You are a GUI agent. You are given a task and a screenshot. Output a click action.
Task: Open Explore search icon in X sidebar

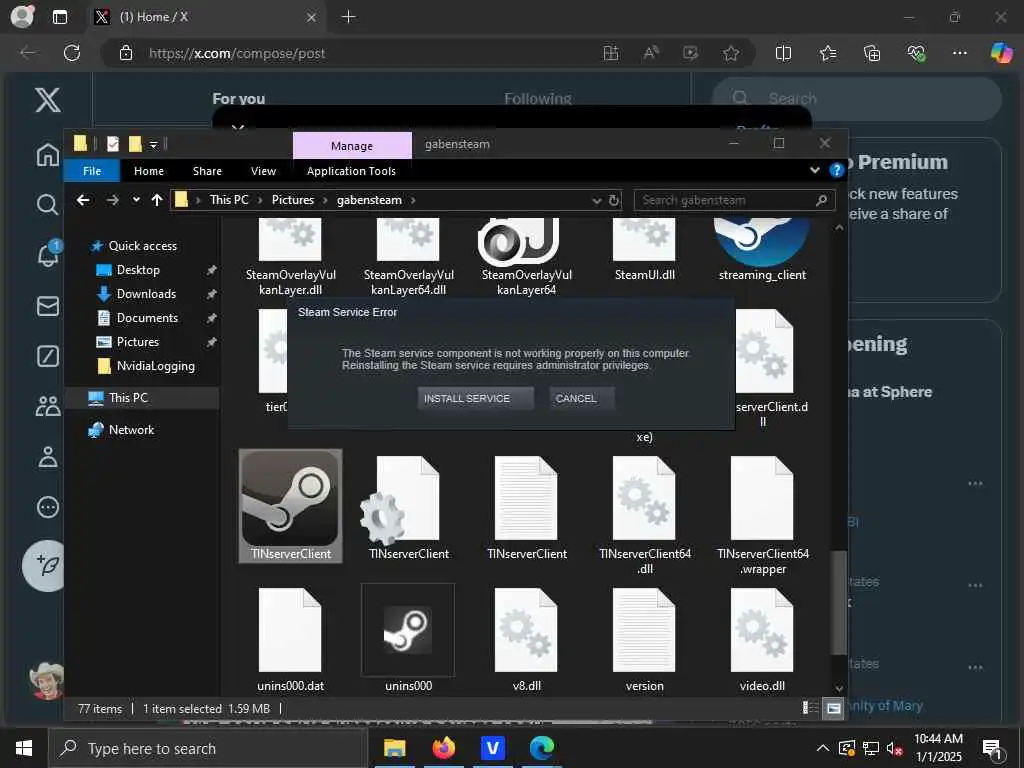tap(47, 204)
